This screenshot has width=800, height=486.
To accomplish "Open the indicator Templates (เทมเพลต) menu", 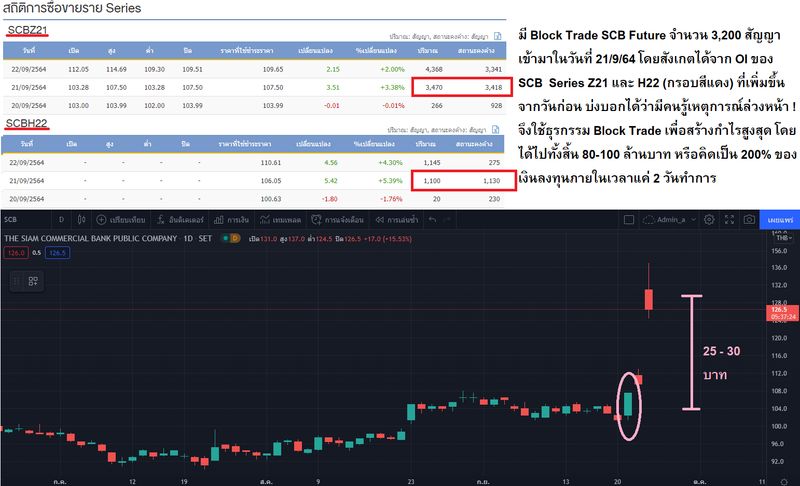I will pyautogui.click(x=281, y=220).
